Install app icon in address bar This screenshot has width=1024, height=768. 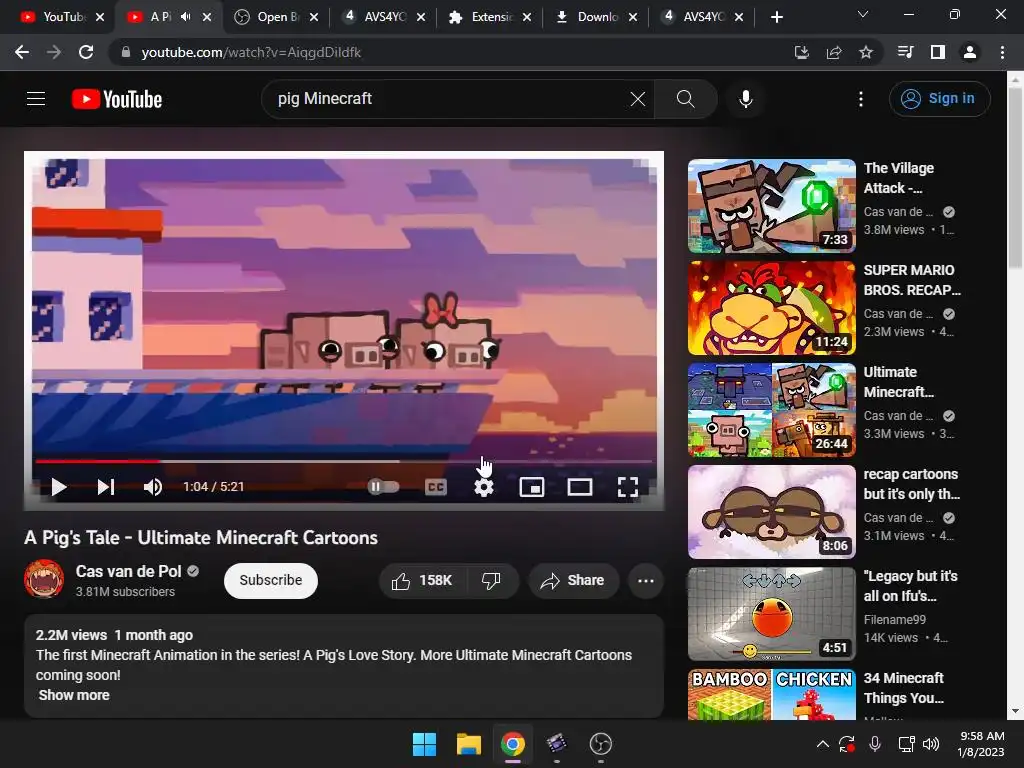click(x=802, y=52)
